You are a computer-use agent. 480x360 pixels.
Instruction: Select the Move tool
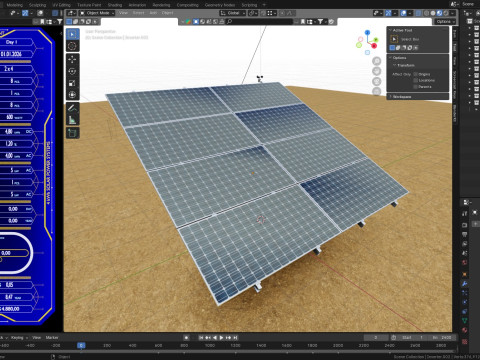click(72, 60)
